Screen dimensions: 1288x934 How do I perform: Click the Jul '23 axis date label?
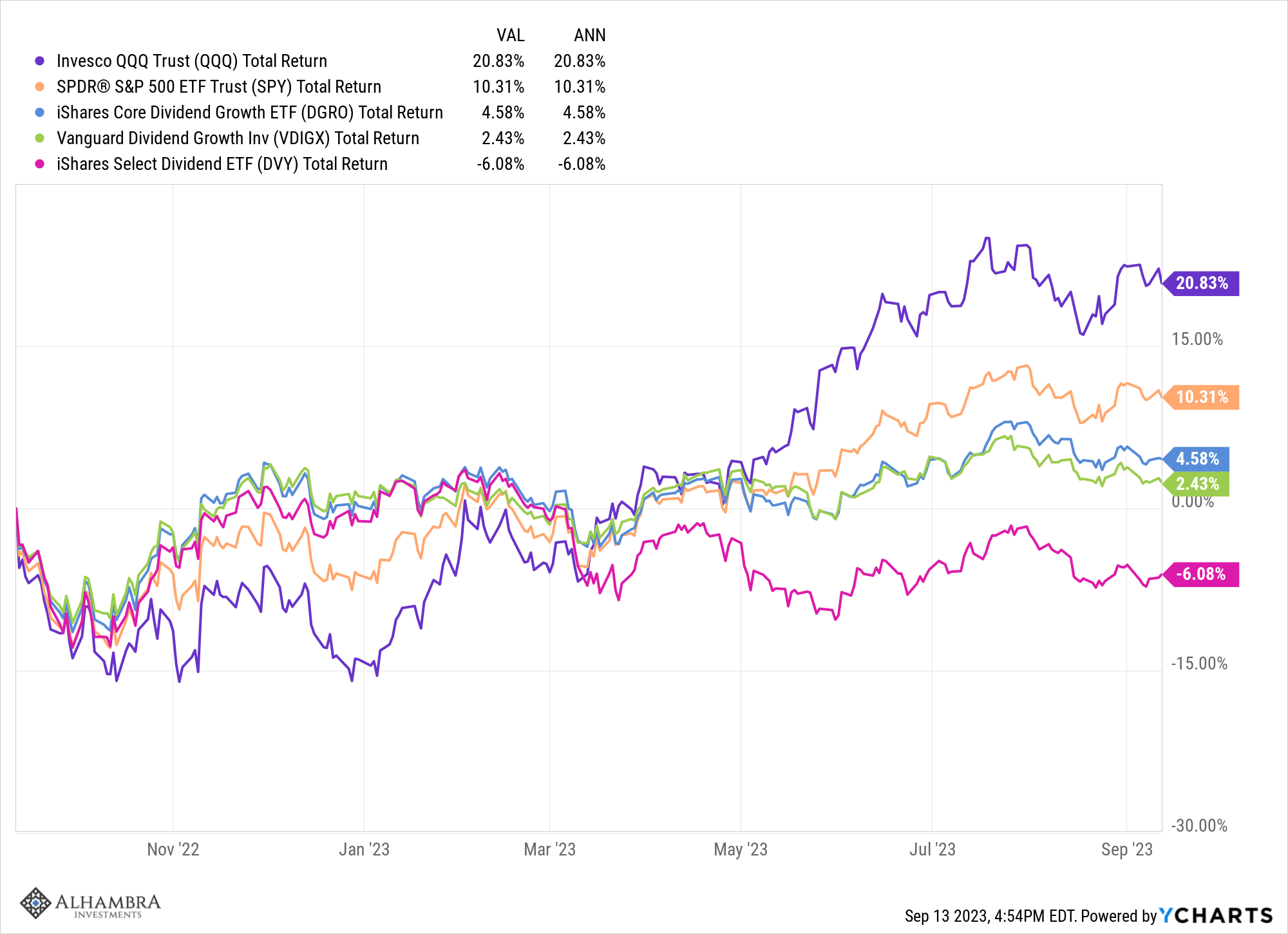pos(932,850)
